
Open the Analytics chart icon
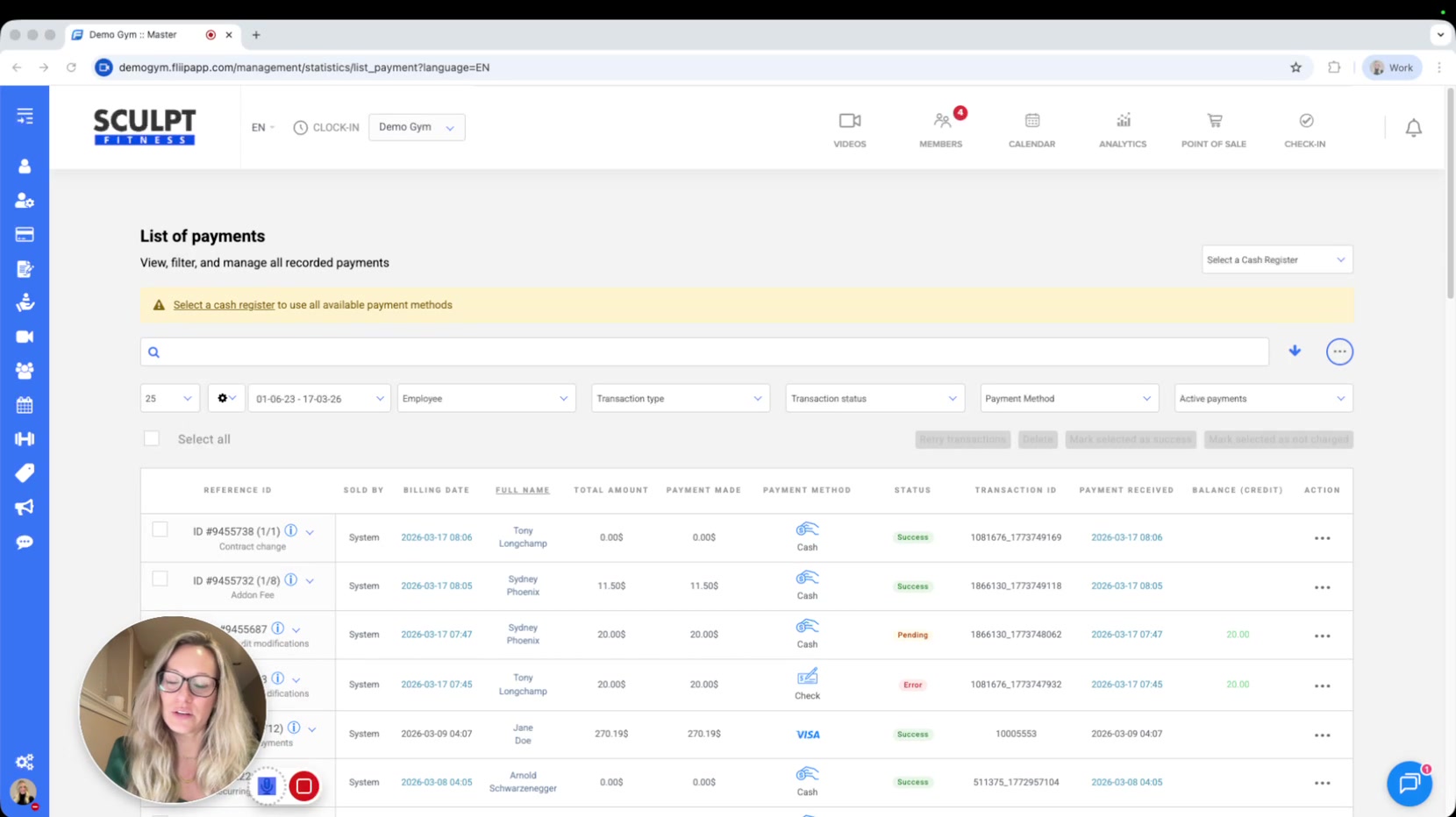[1123, 121]
